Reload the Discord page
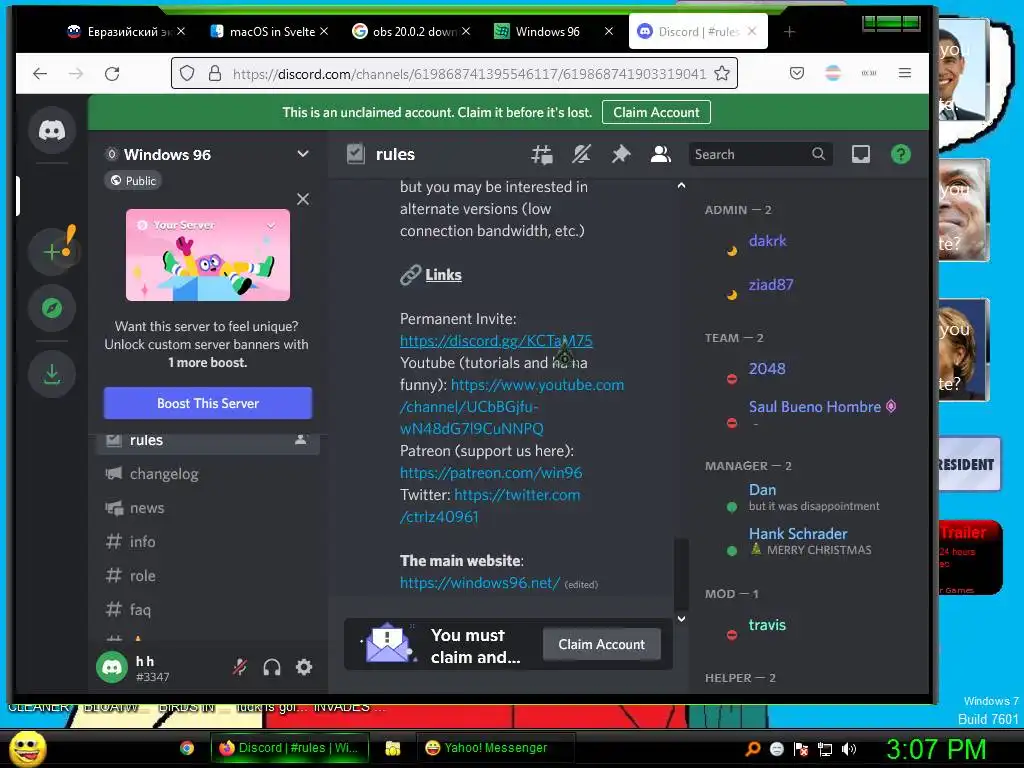Image resolution: width=1024 pixels, height=768 pixels. [112, 73]
